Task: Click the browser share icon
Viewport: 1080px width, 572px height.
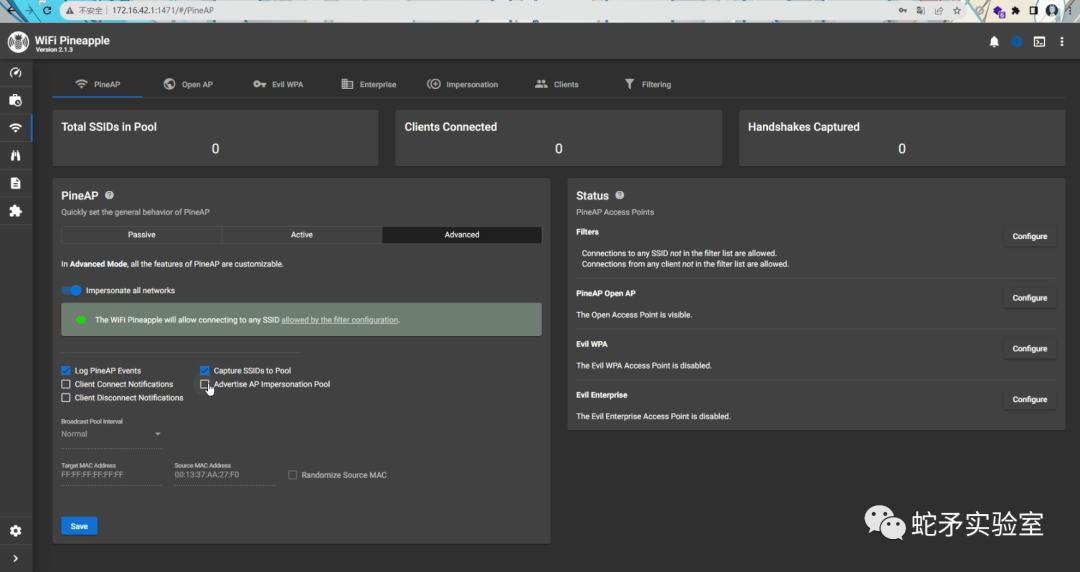Action: click(939, 10)
